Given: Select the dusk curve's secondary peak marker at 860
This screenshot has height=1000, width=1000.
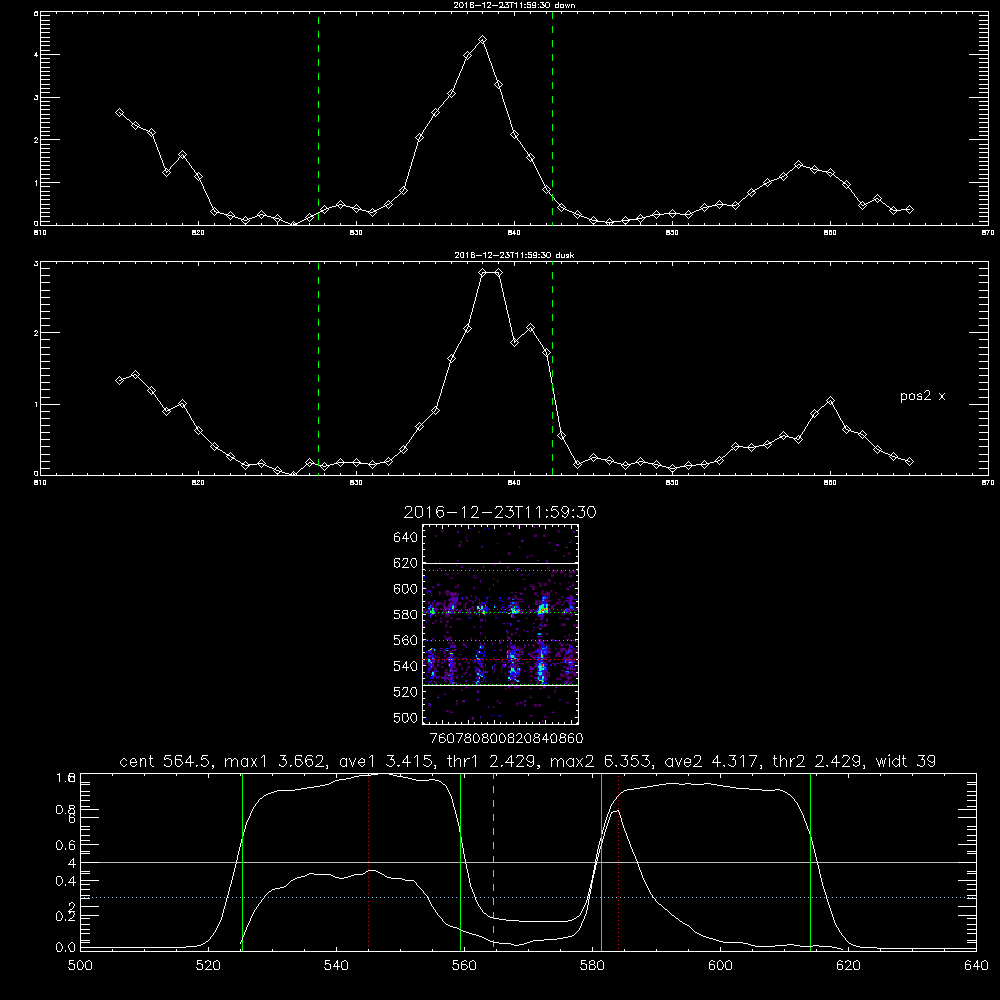Looking at the screenshot, I should click(830, 401).
